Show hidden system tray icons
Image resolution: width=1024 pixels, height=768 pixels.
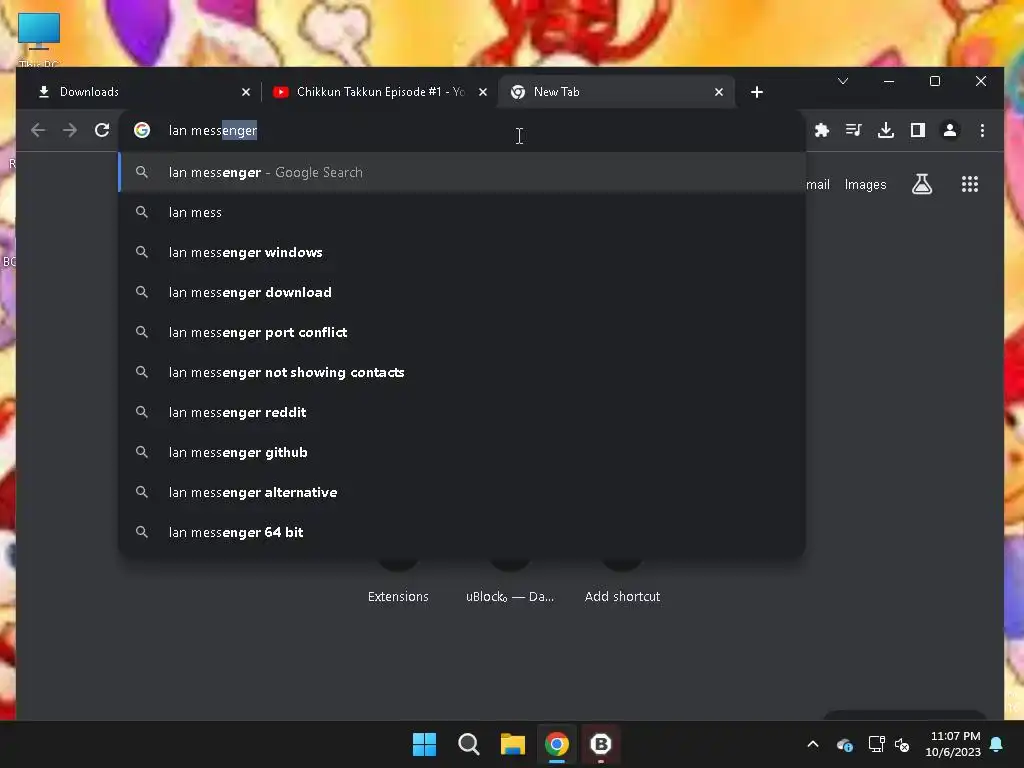click(x=812, y=744)
